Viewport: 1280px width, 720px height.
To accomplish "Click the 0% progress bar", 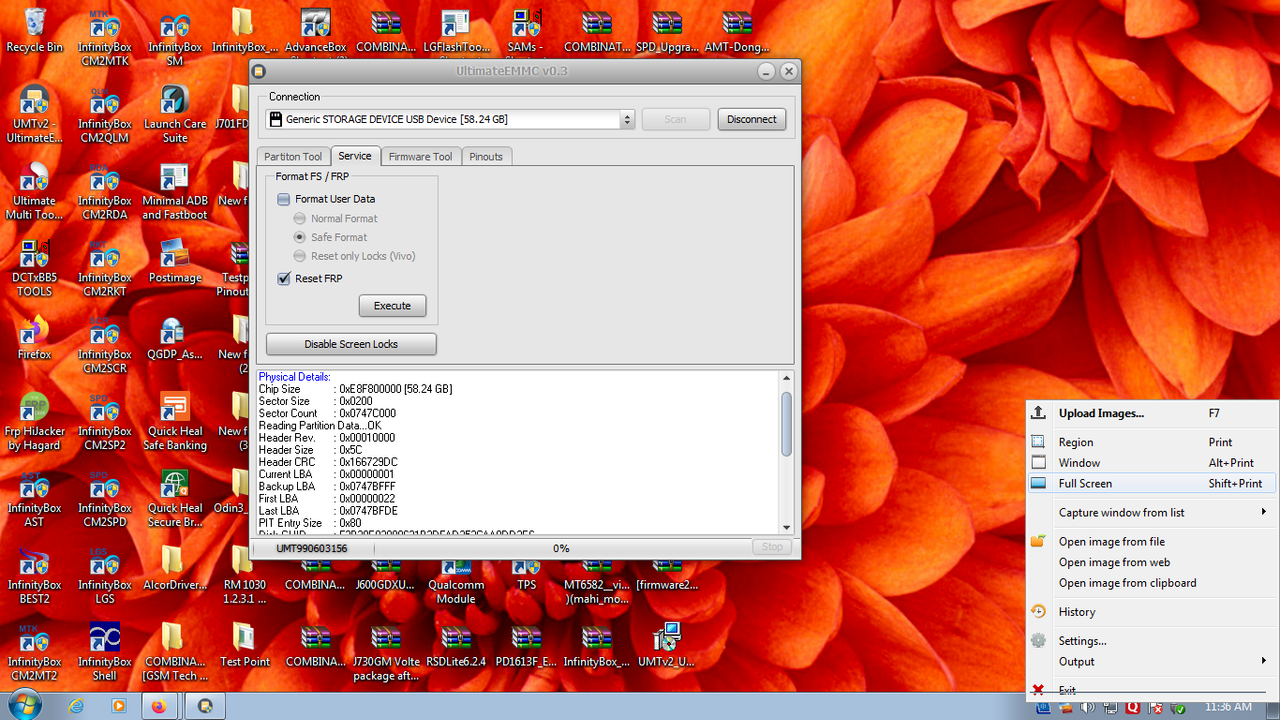I will click(x=560, y=547).
